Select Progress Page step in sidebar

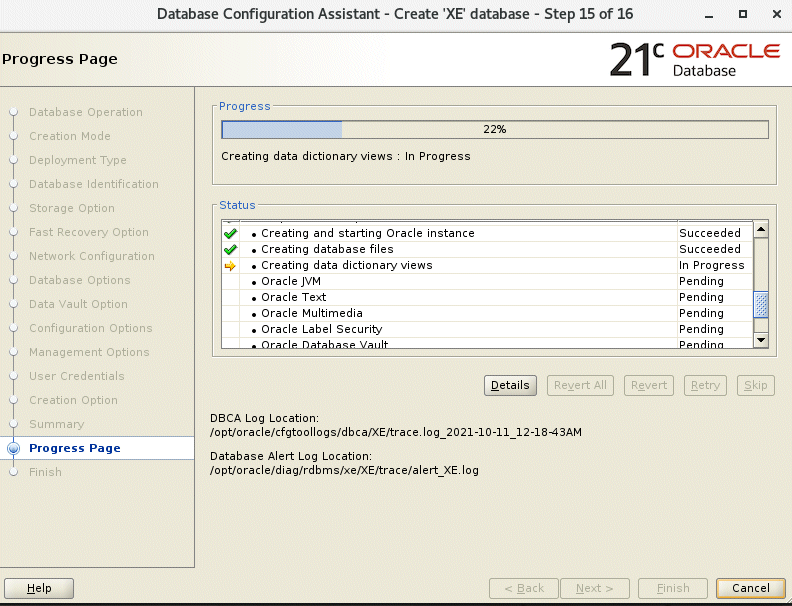coord(75,448)
